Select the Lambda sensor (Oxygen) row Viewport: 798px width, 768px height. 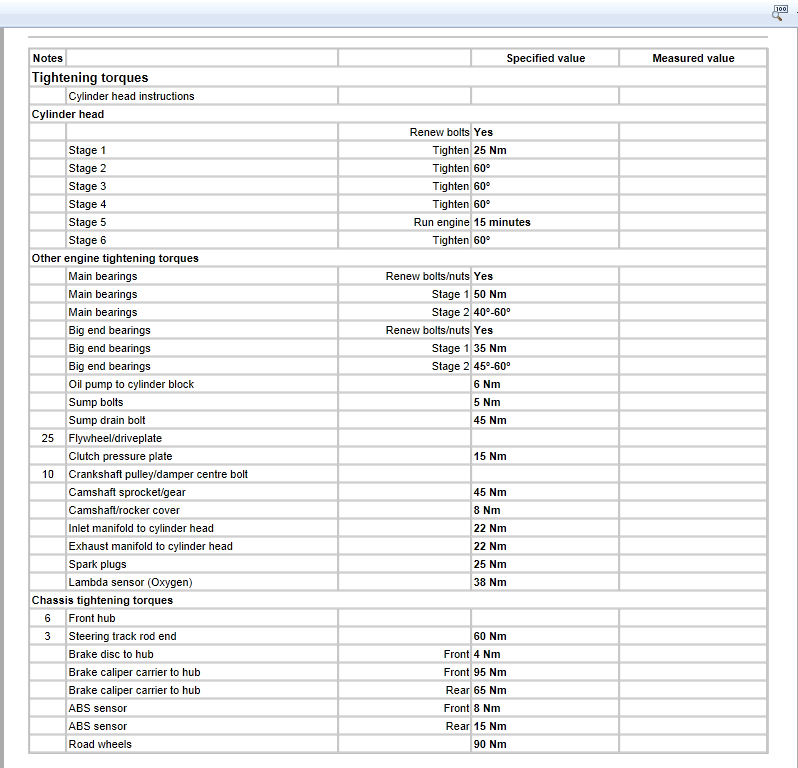click(130, 582)
